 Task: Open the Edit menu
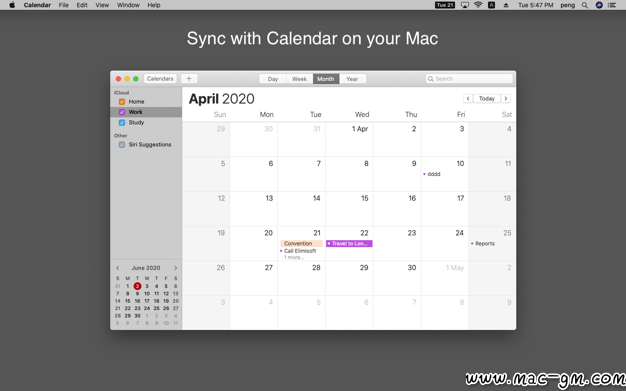pos(82,5)
